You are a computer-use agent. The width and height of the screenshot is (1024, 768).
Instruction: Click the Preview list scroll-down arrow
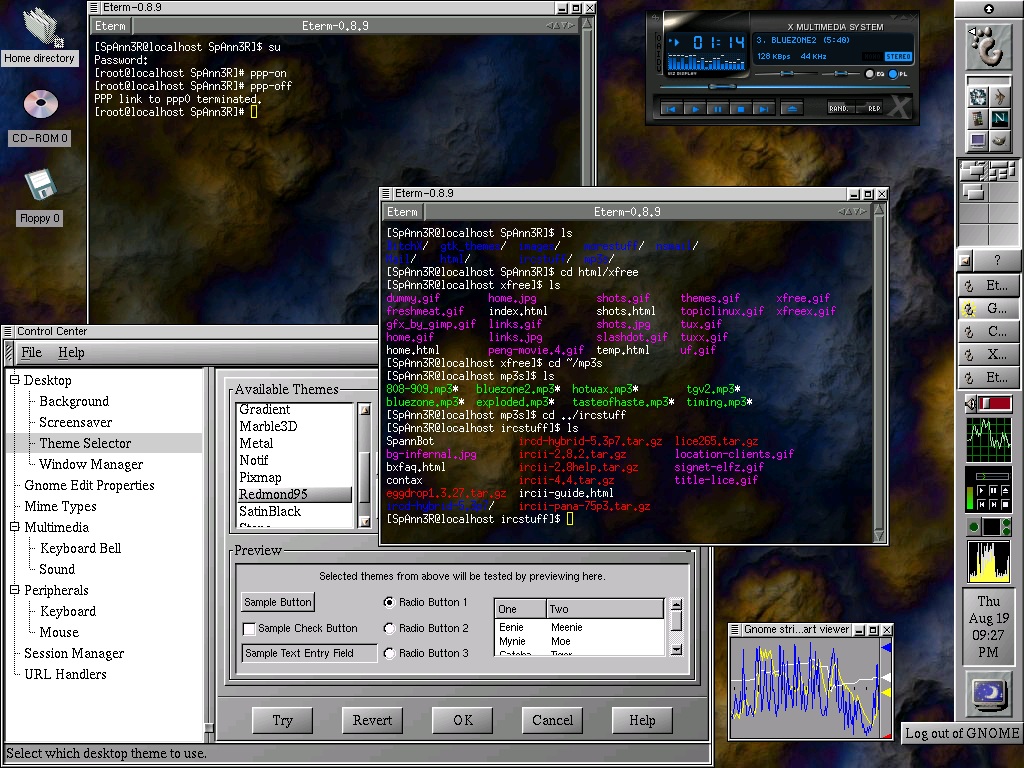tap(677, 650)
